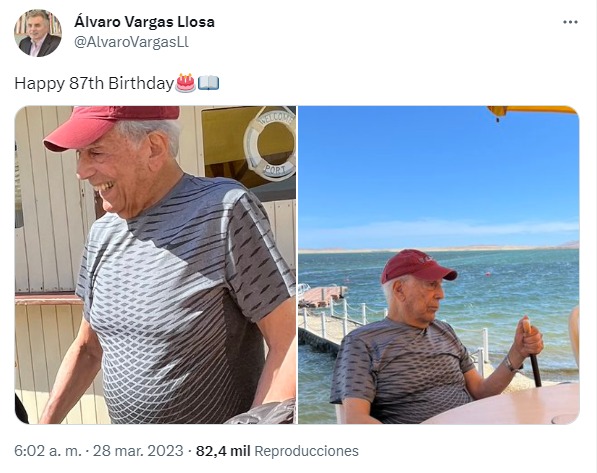Open the left photo of the smiling man
Image resolution: width=597 pixels, height=473 pixels.
coord(155,265)
